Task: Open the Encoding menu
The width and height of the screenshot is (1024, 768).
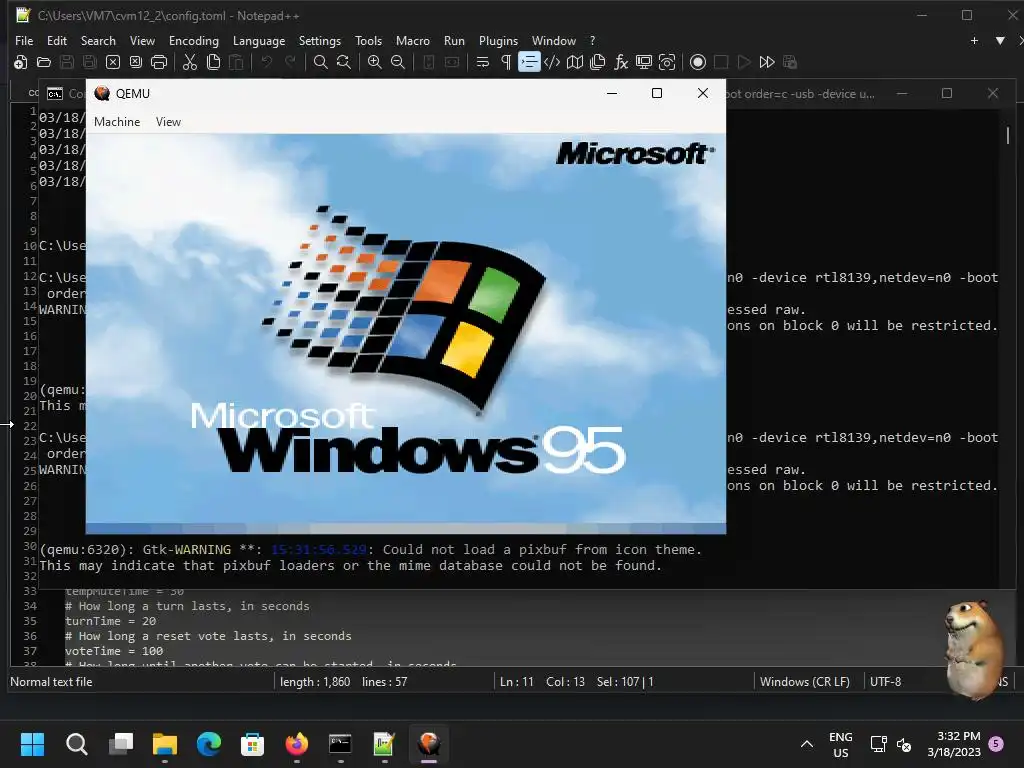Action: pos(194,40)
